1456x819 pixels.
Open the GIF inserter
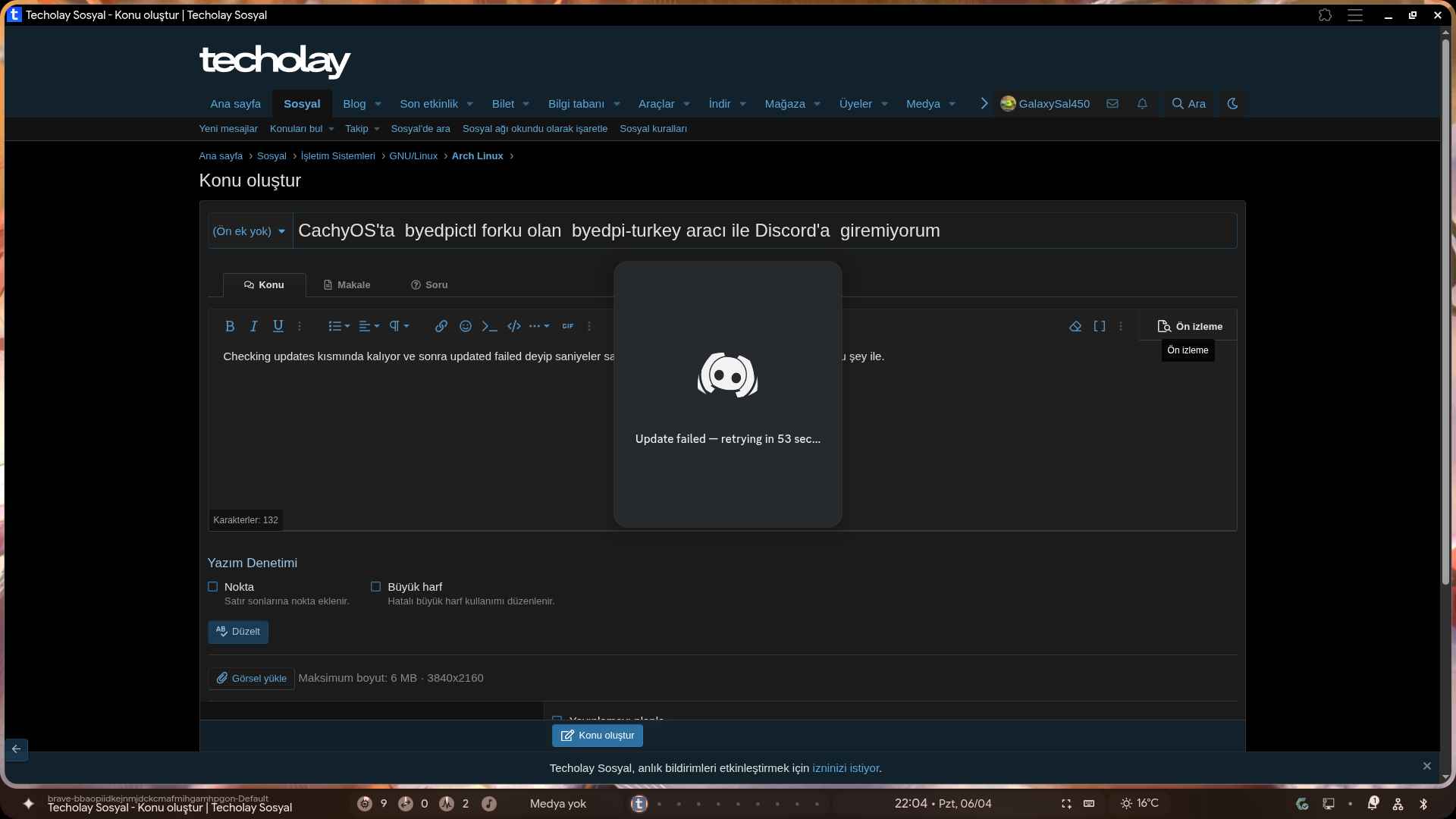(x=568, y=326)
